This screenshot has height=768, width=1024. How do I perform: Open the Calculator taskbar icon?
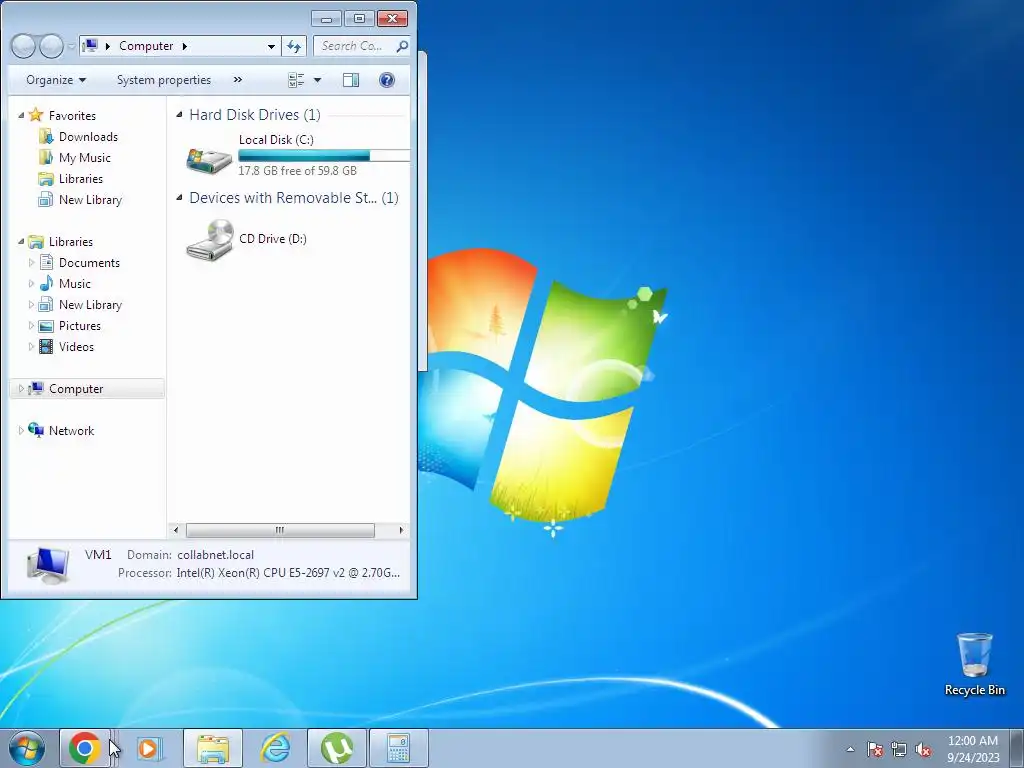[398, 748]
